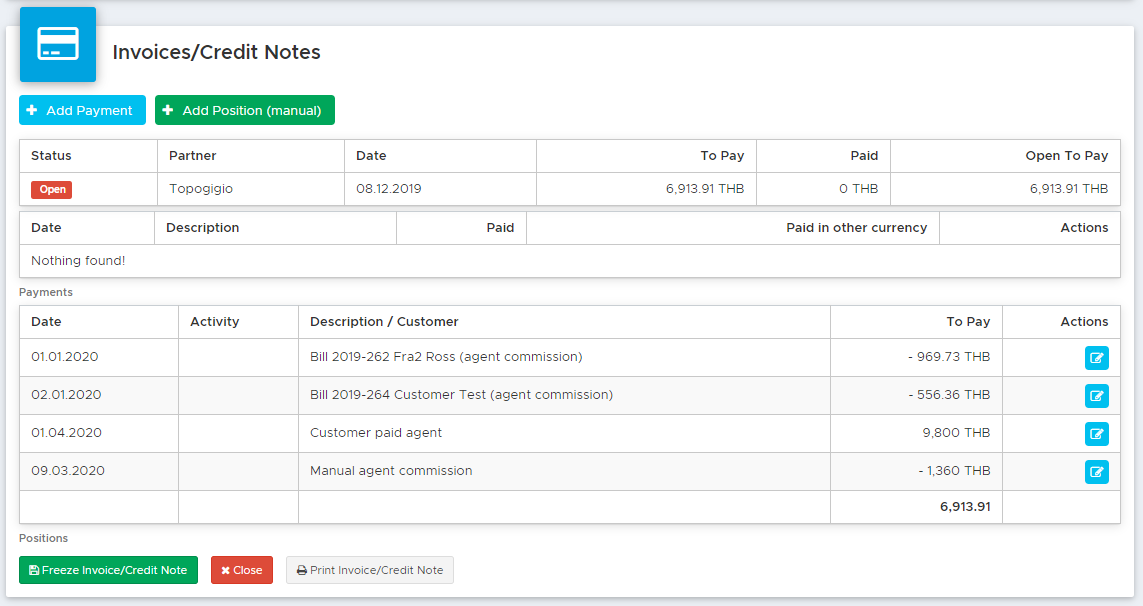
Task: Select the payment date 02.01.2020
Action: 66,395
